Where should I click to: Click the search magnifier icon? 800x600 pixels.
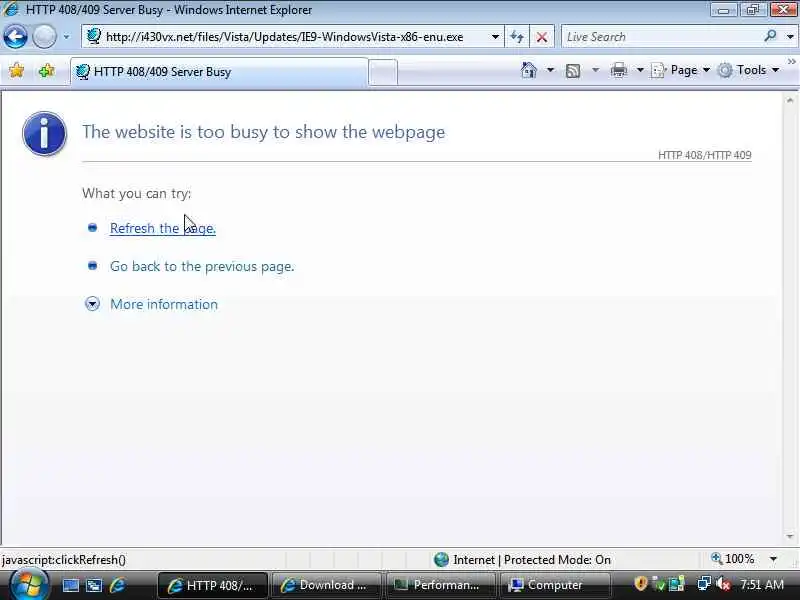point(770,36)
